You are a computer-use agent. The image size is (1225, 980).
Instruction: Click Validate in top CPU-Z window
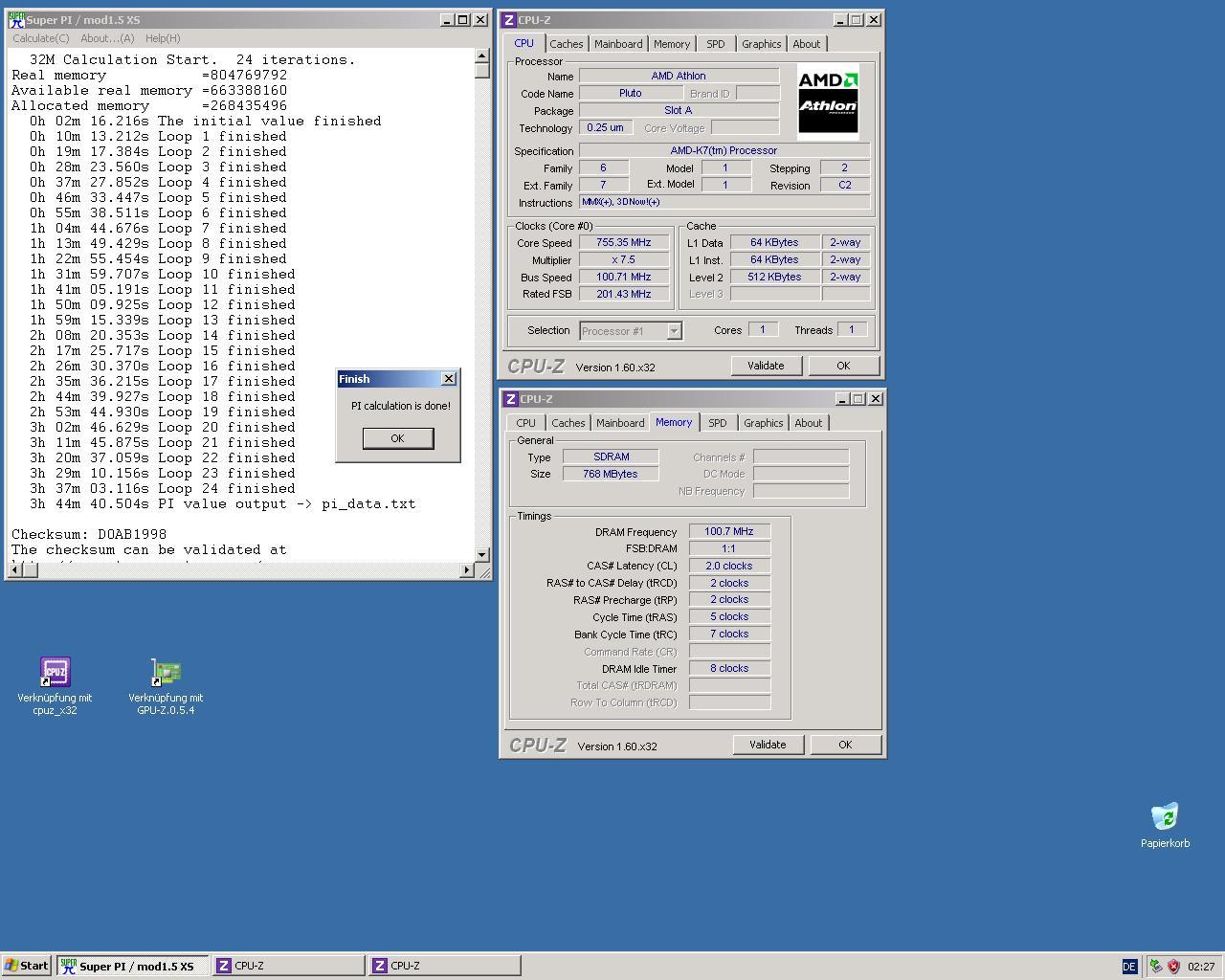766,366
